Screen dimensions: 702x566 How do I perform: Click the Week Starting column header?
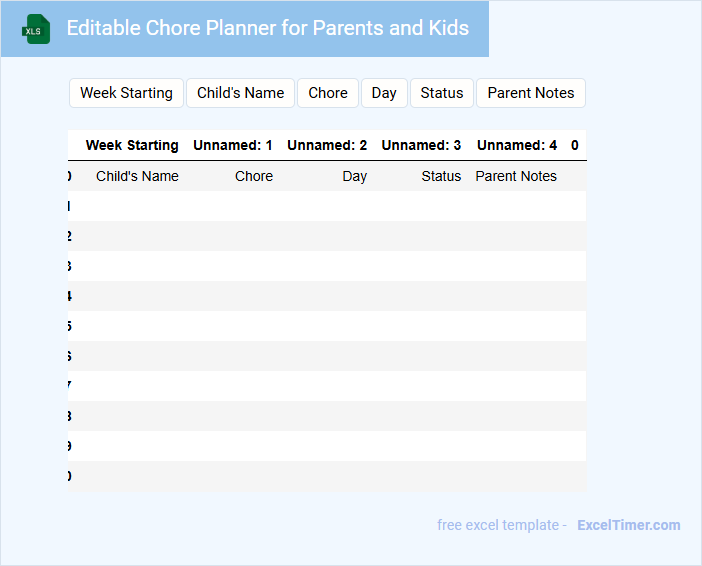pos(132,145)
